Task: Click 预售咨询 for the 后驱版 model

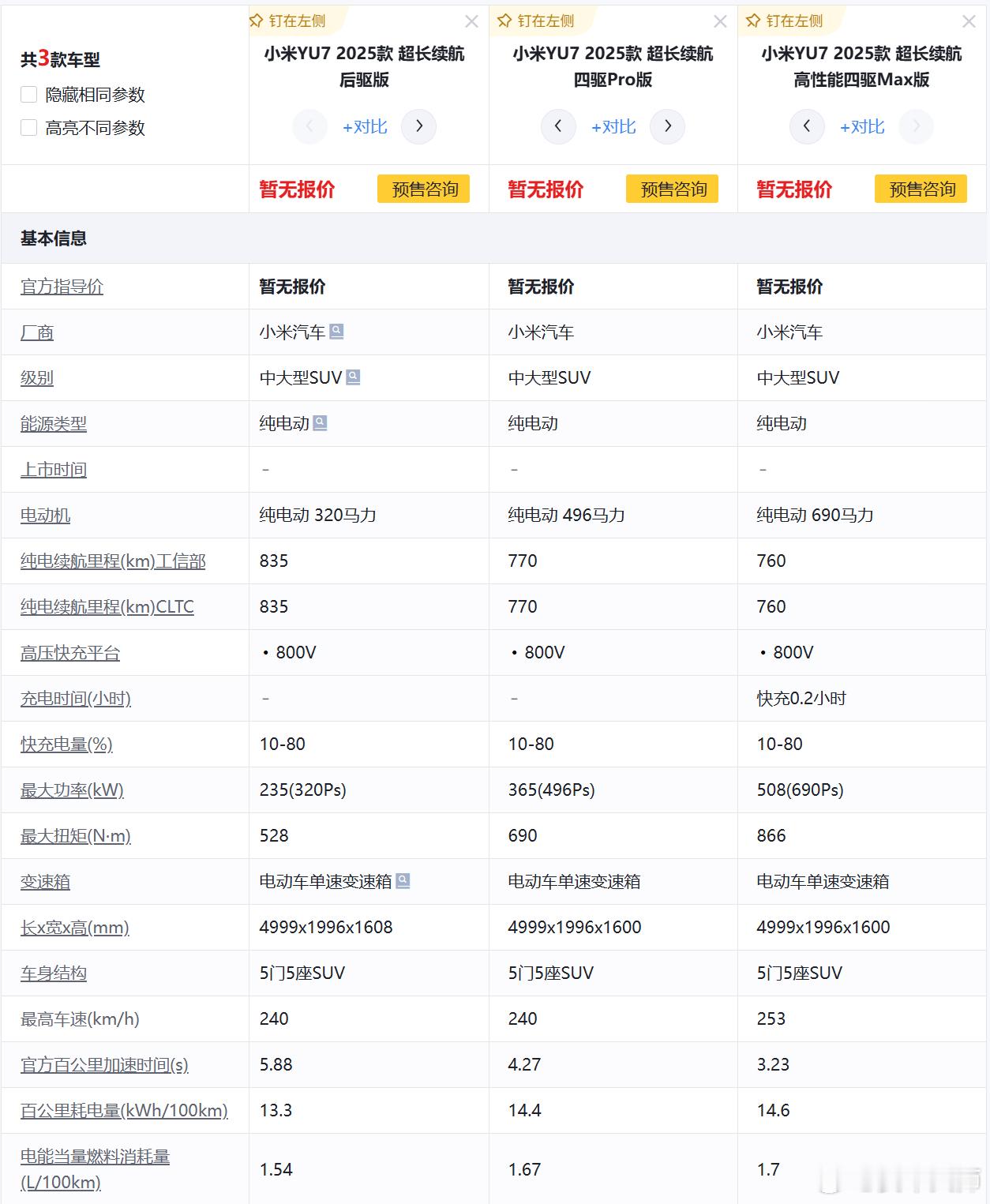Action: click(x=423, y=189)
